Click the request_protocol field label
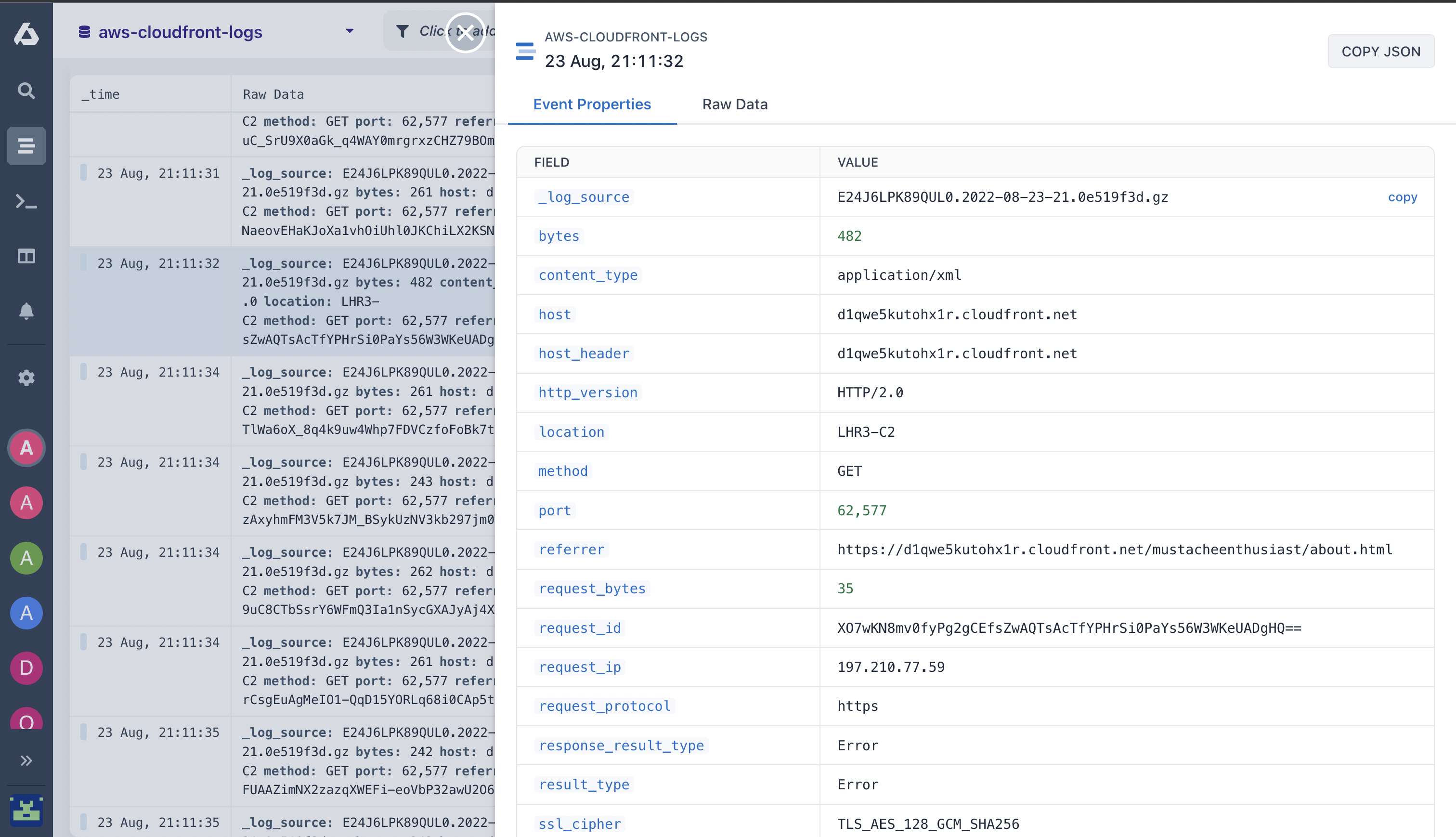Image resolution: width=1456 pixels, height=837 pixels. tap(604, 706)
